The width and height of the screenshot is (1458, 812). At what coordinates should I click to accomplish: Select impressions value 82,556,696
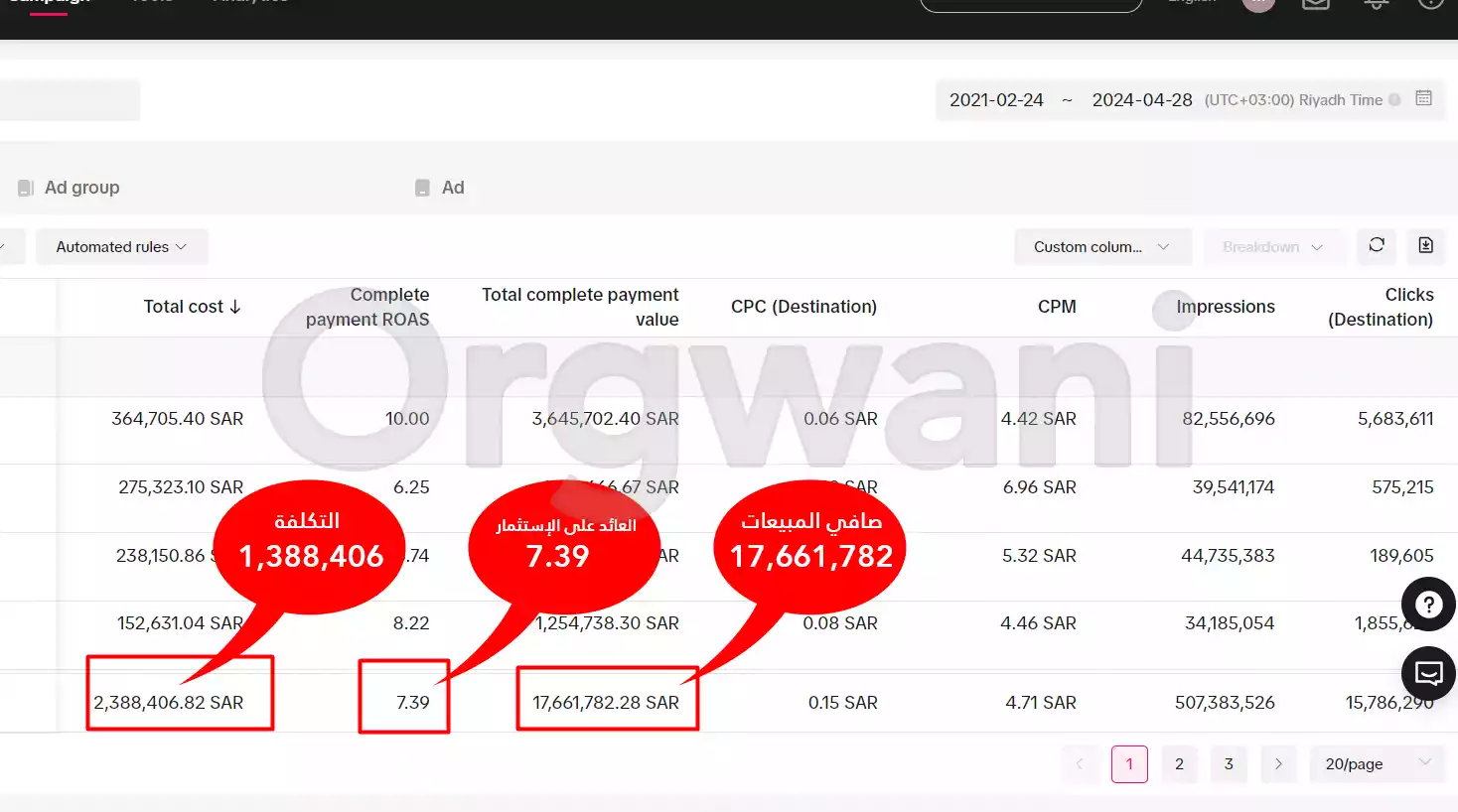[1229, 419]
